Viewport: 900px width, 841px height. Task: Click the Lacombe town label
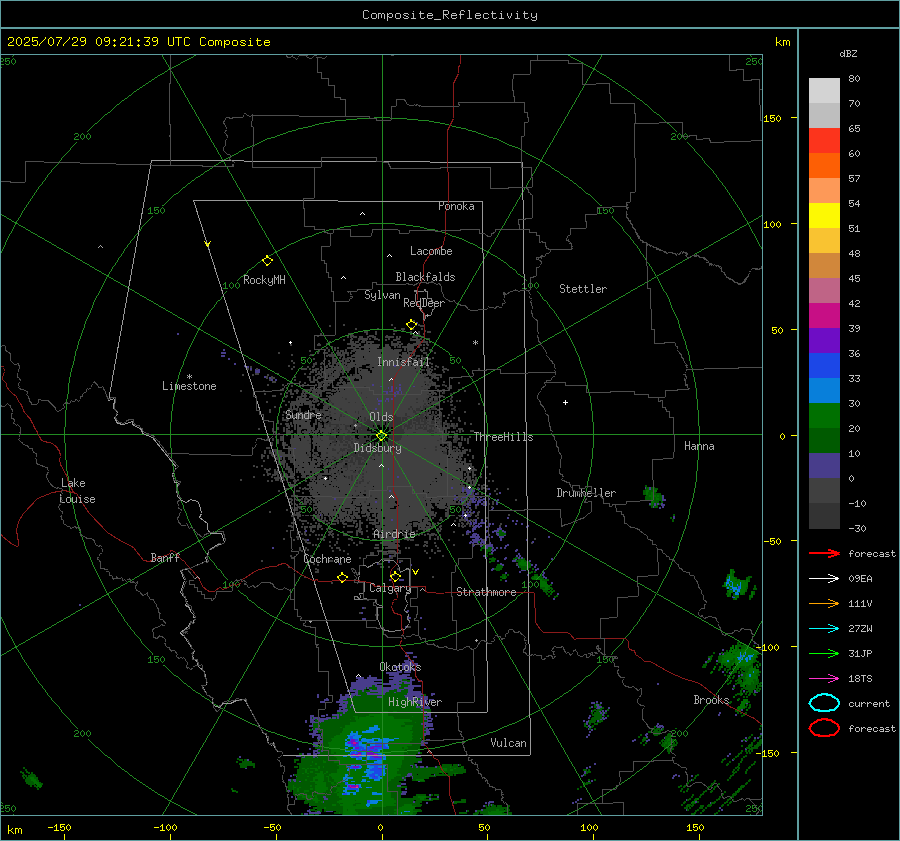(431, 251)
